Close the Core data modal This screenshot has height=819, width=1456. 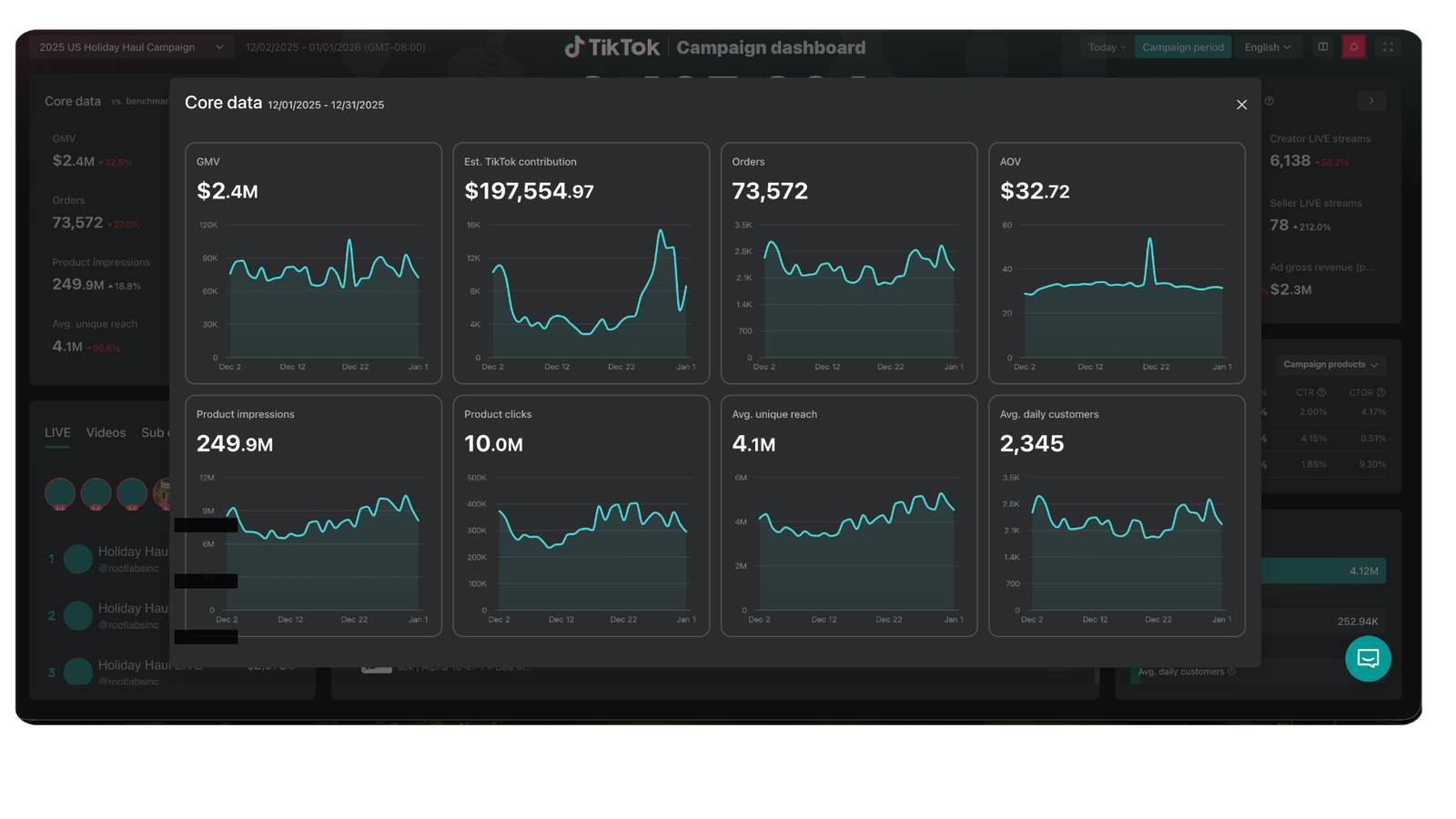(1241, 105)
